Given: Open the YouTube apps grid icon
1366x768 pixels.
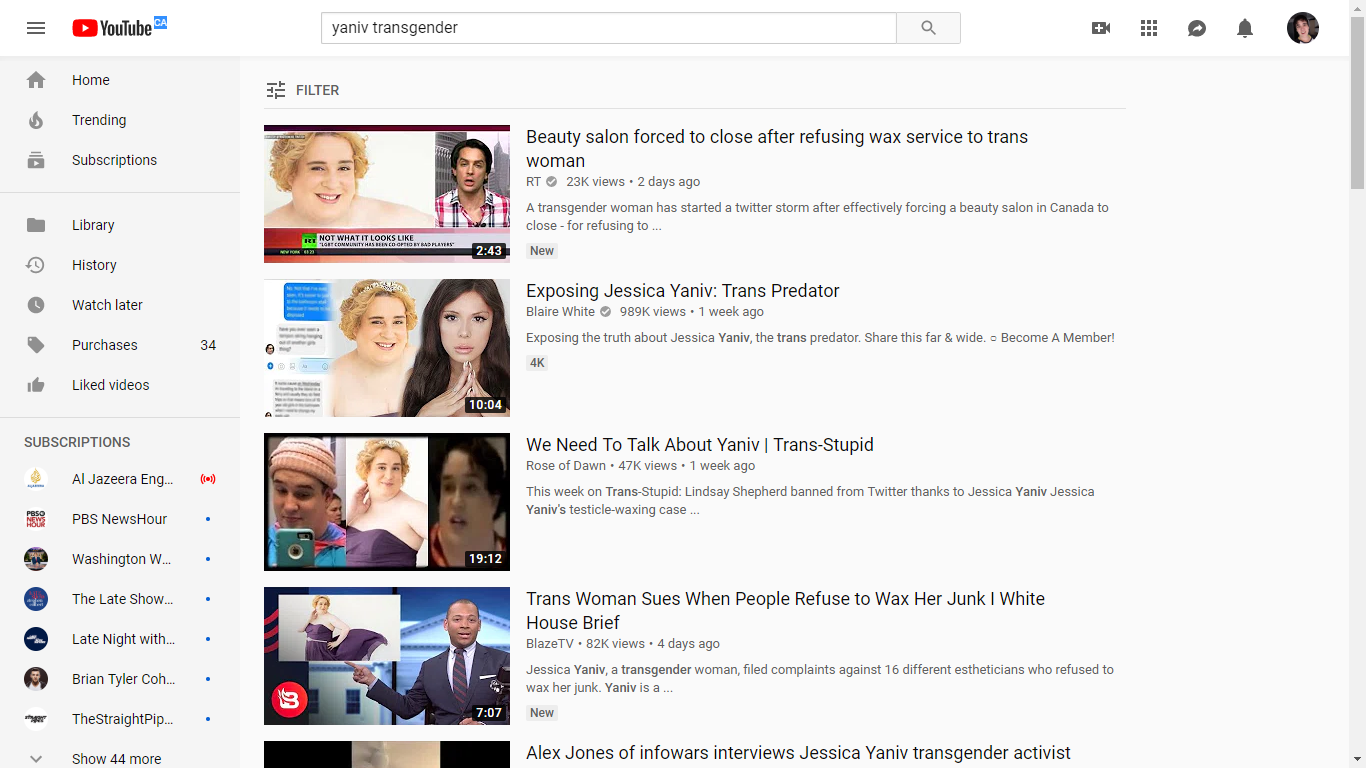Looking at the screenshot, I should click(1149, 28).
